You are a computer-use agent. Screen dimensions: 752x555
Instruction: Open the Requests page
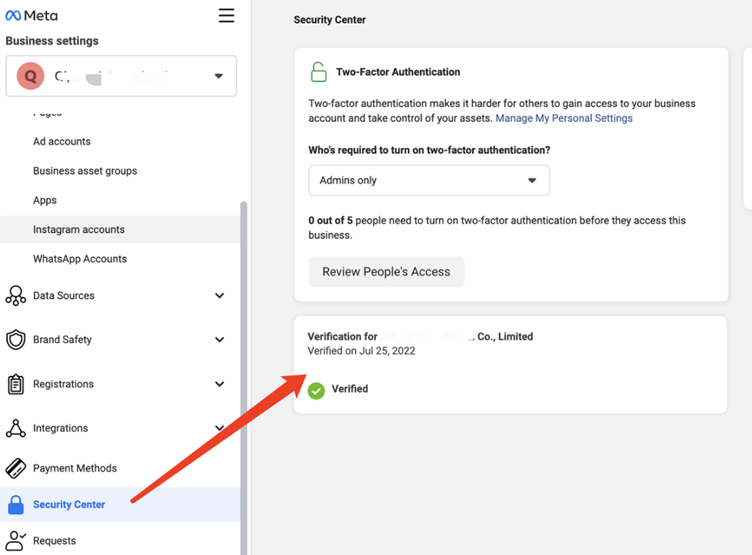[54, 541]
